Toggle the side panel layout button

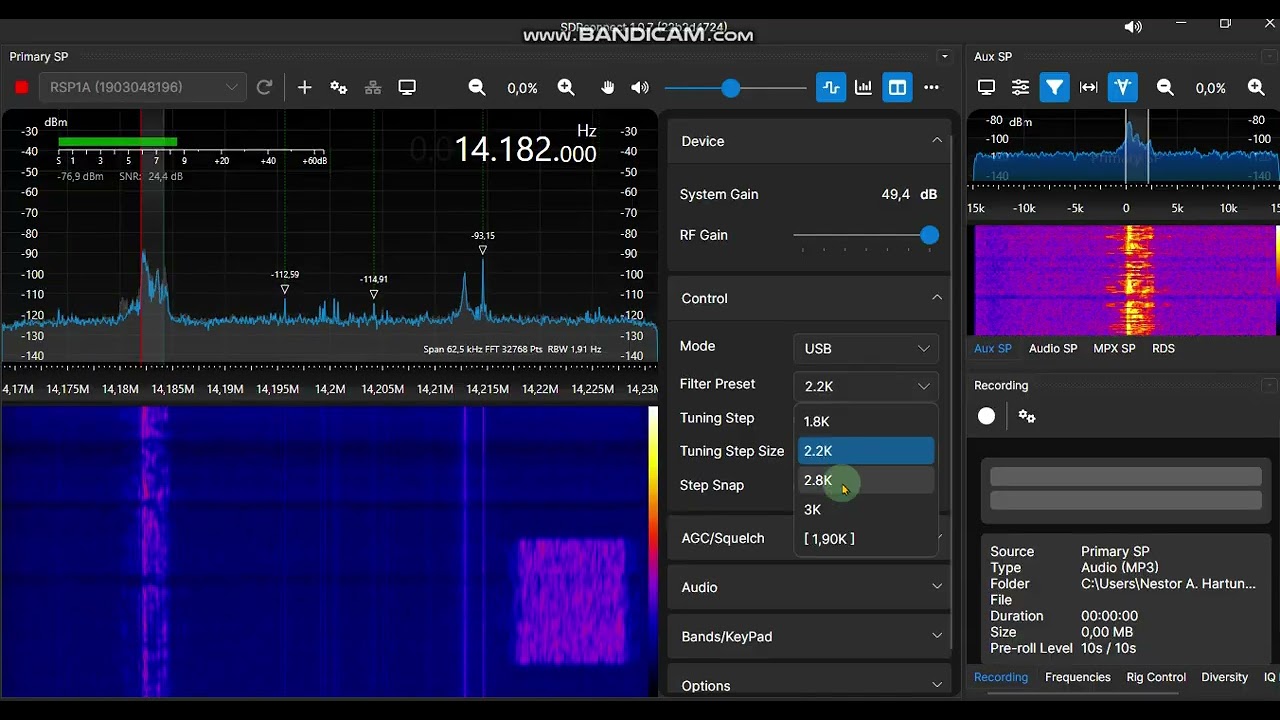pyautogui.click(x=898, y=88)
